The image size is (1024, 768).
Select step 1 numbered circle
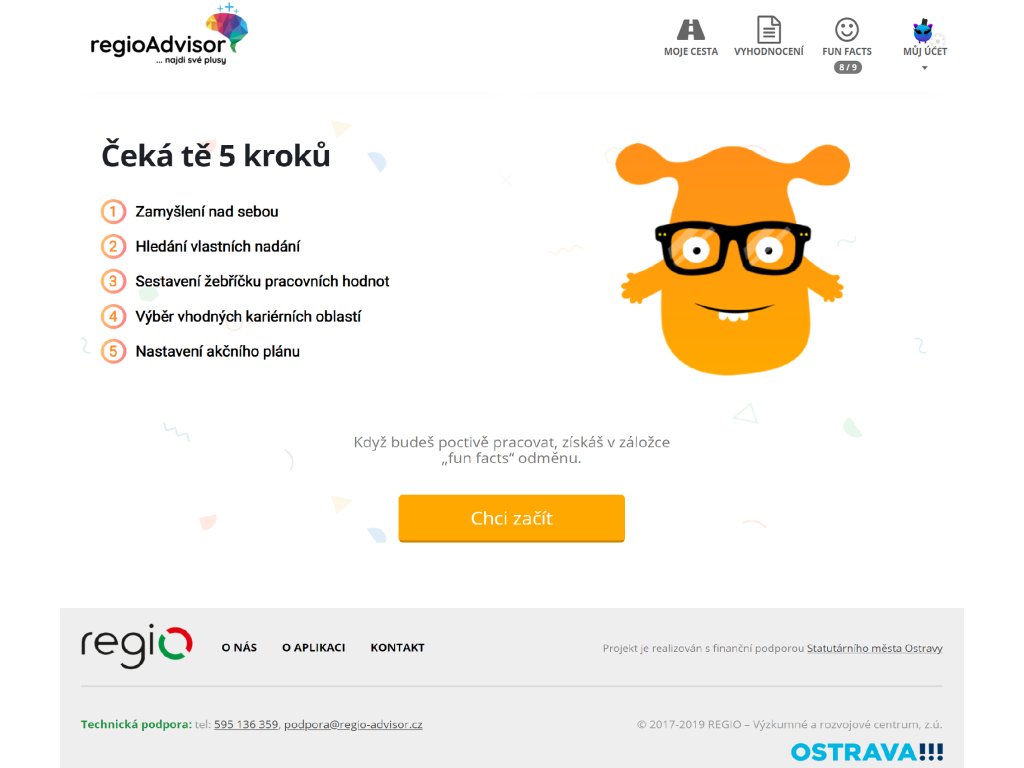point(113,212)
